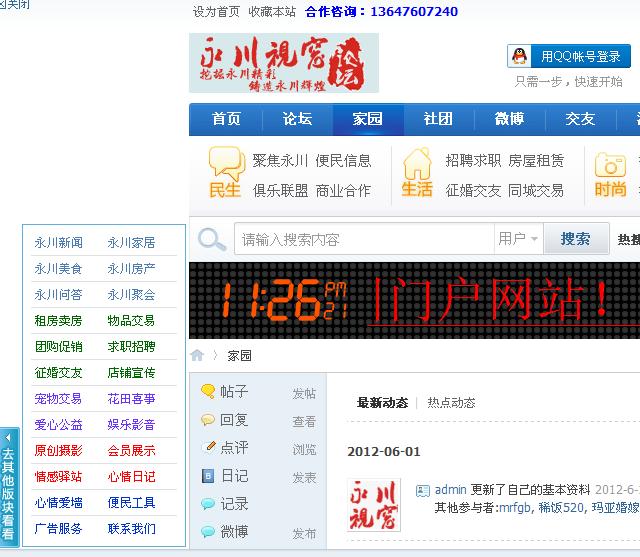Open 永川家居 in the side panel
640x557 pixels.
(x=131, y=242)
